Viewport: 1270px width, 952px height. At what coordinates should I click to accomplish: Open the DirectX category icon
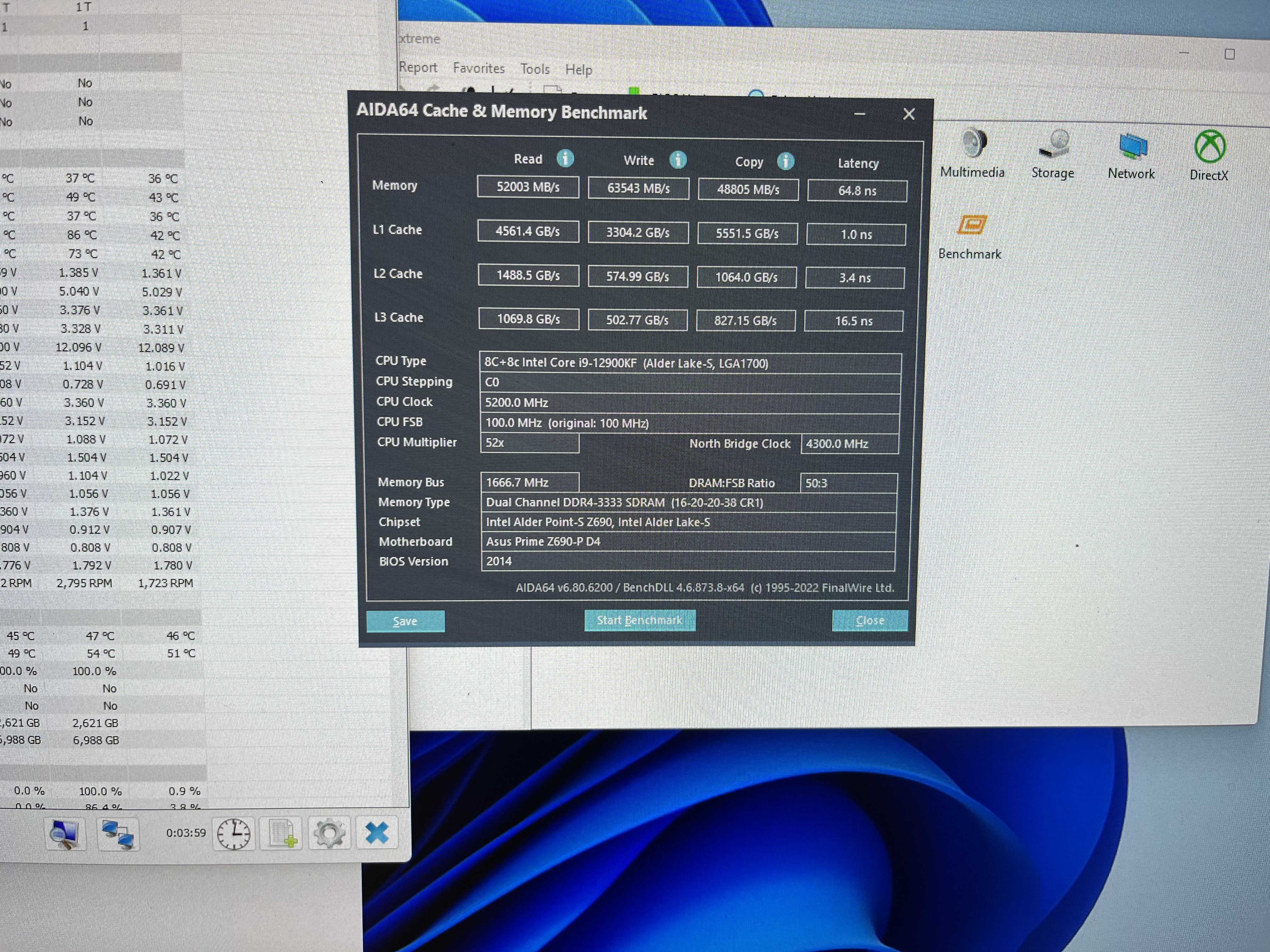(1210, 146)
